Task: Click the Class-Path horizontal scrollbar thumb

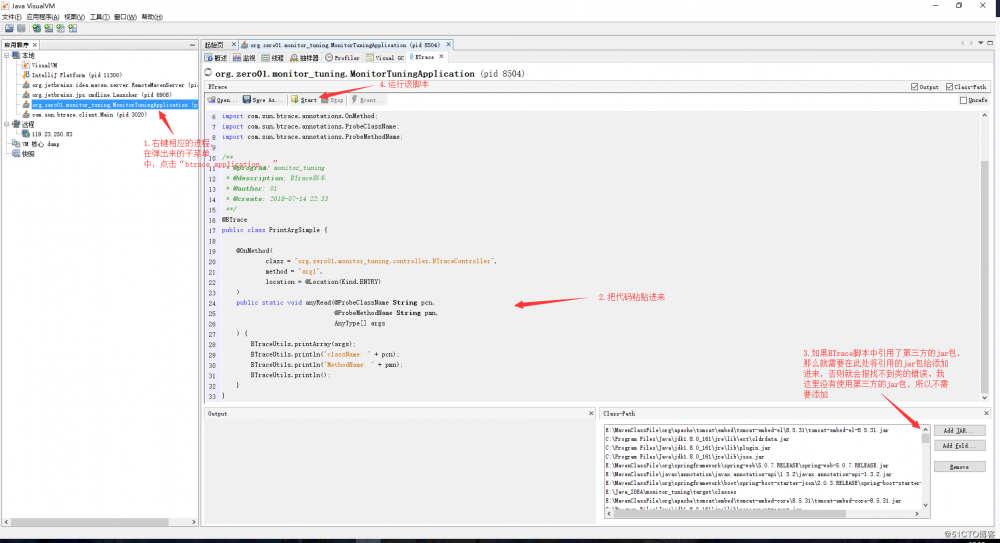Action: [730, 514]
